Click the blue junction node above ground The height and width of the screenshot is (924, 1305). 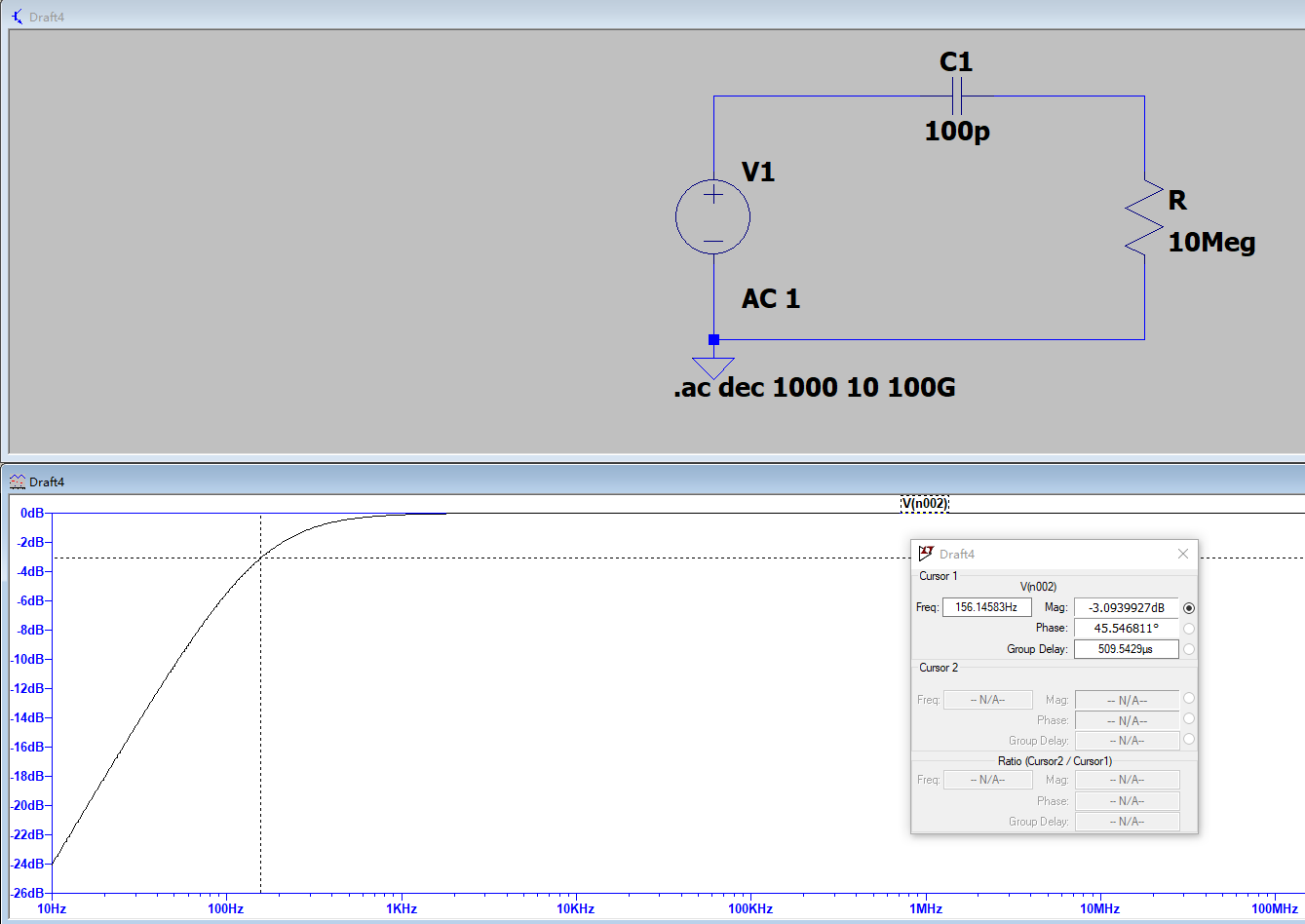713,339
